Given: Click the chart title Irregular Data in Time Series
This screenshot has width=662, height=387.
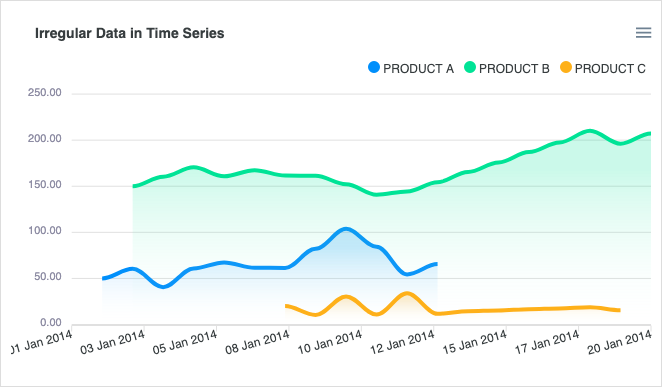Looking at the screenshot, I should click(x=130, y=33).
